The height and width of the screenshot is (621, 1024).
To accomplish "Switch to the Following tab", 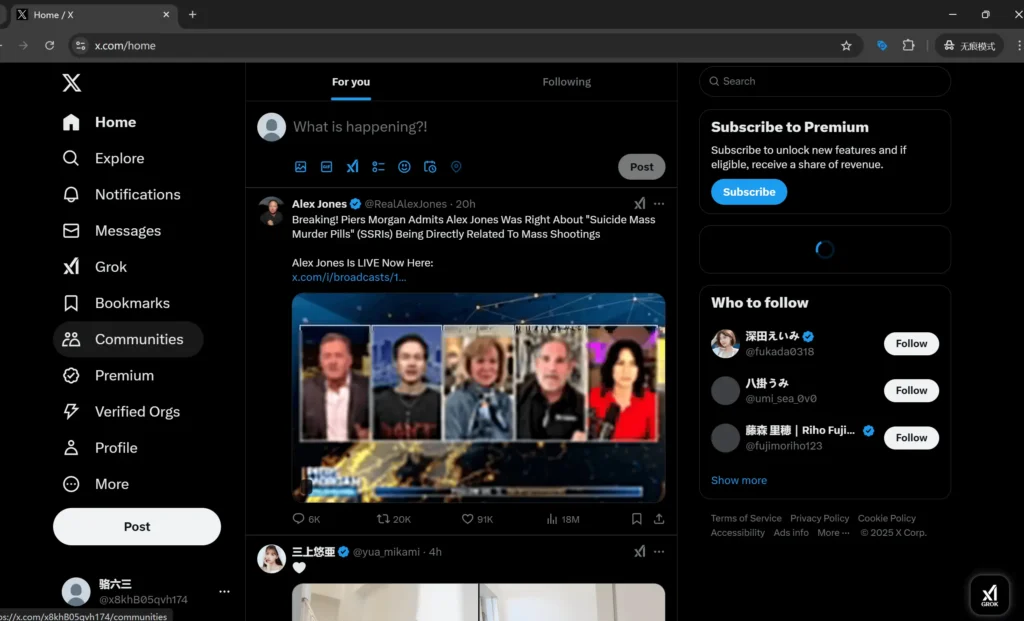I will point(566,82).
